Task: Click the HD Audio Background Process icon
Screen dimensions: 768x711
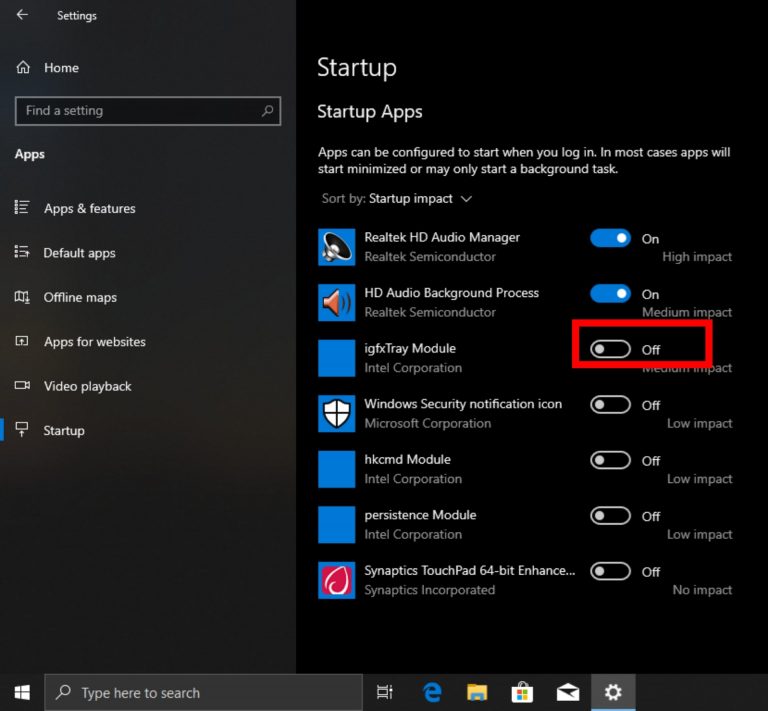Action: pyautogui.click(x=336, y=303)
